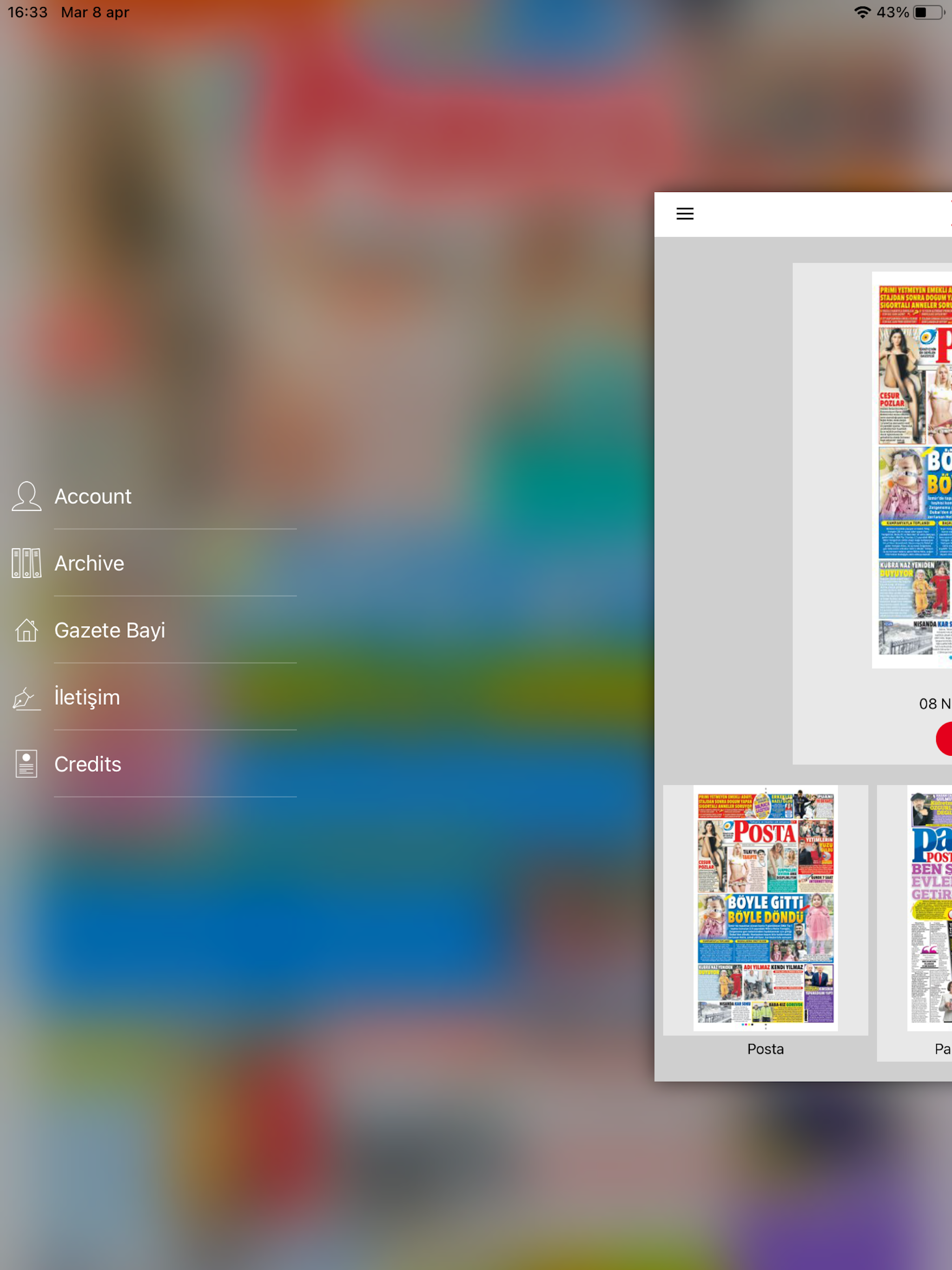
Task: Click the Gazete Bayi house icon
Action: (26, 630)
